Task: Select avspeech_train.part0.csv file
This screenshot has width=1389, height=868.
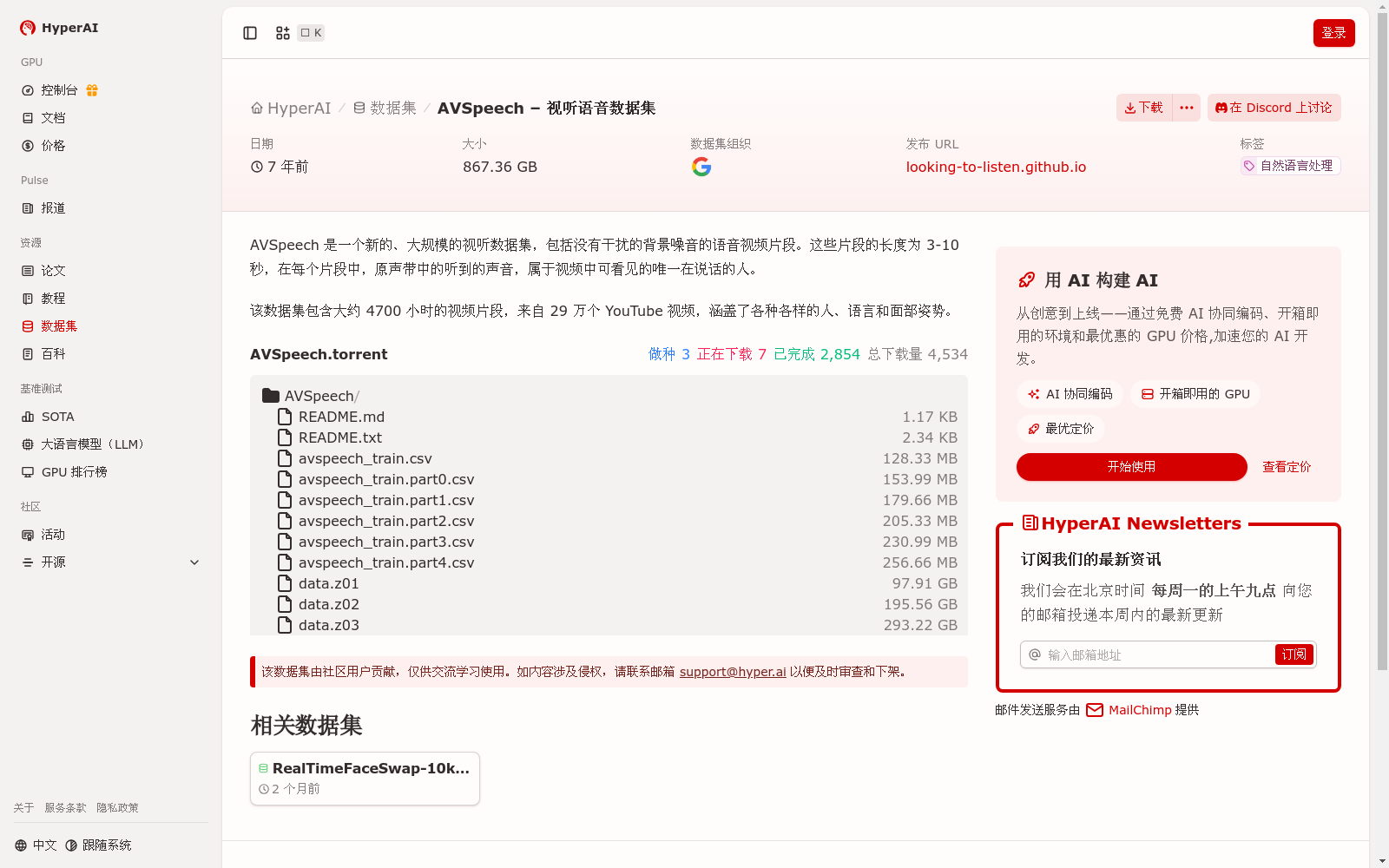Action: tap(617, 479)
